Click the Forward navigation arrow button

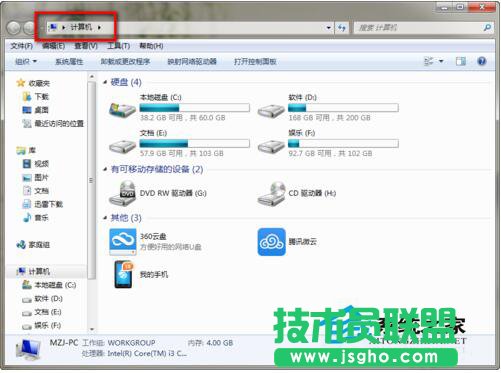29,28
